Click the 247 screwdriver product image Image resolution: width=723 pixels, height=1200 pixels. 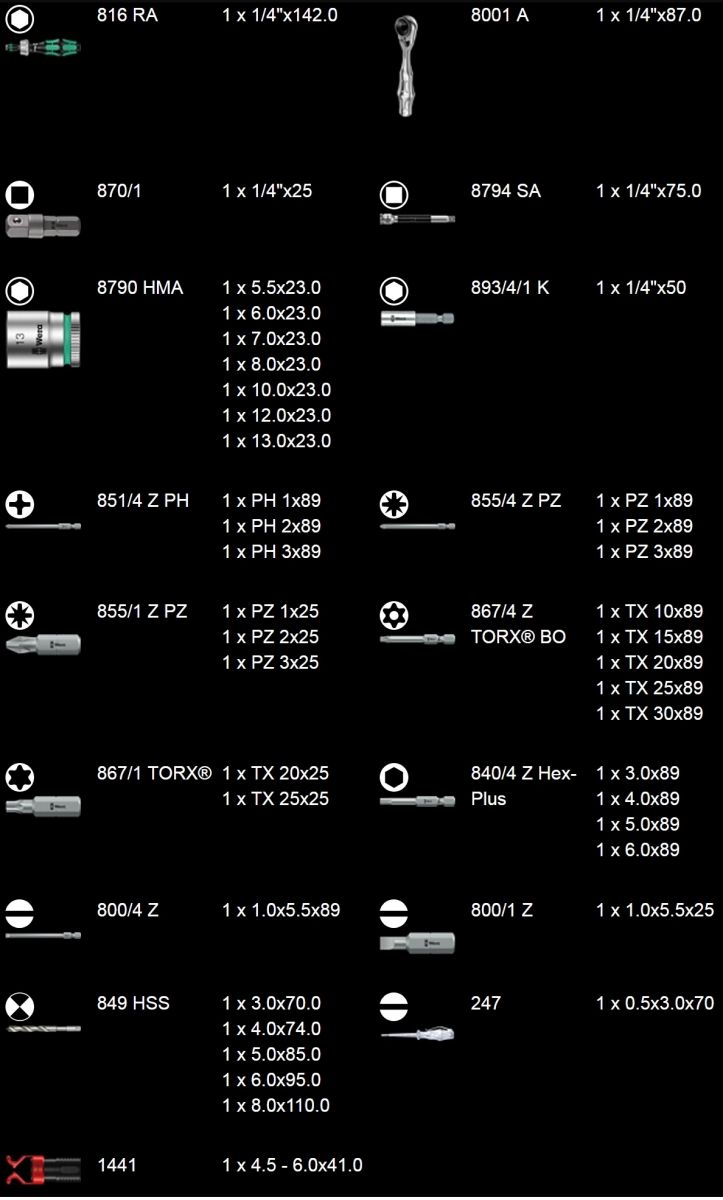click(x=417, y=1034)
